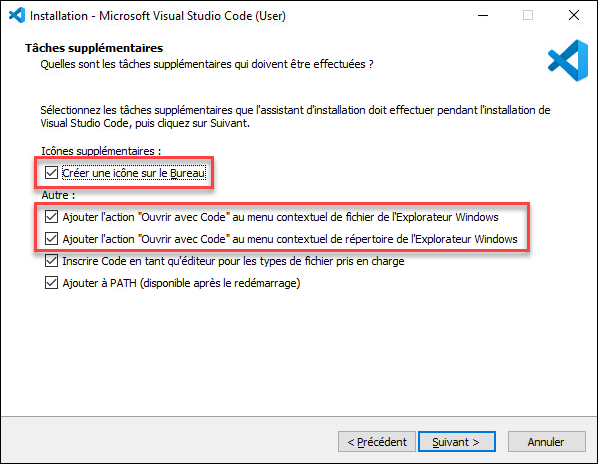Close the installation window
This screenshot has width=598, height=464.
coord(574,15)
